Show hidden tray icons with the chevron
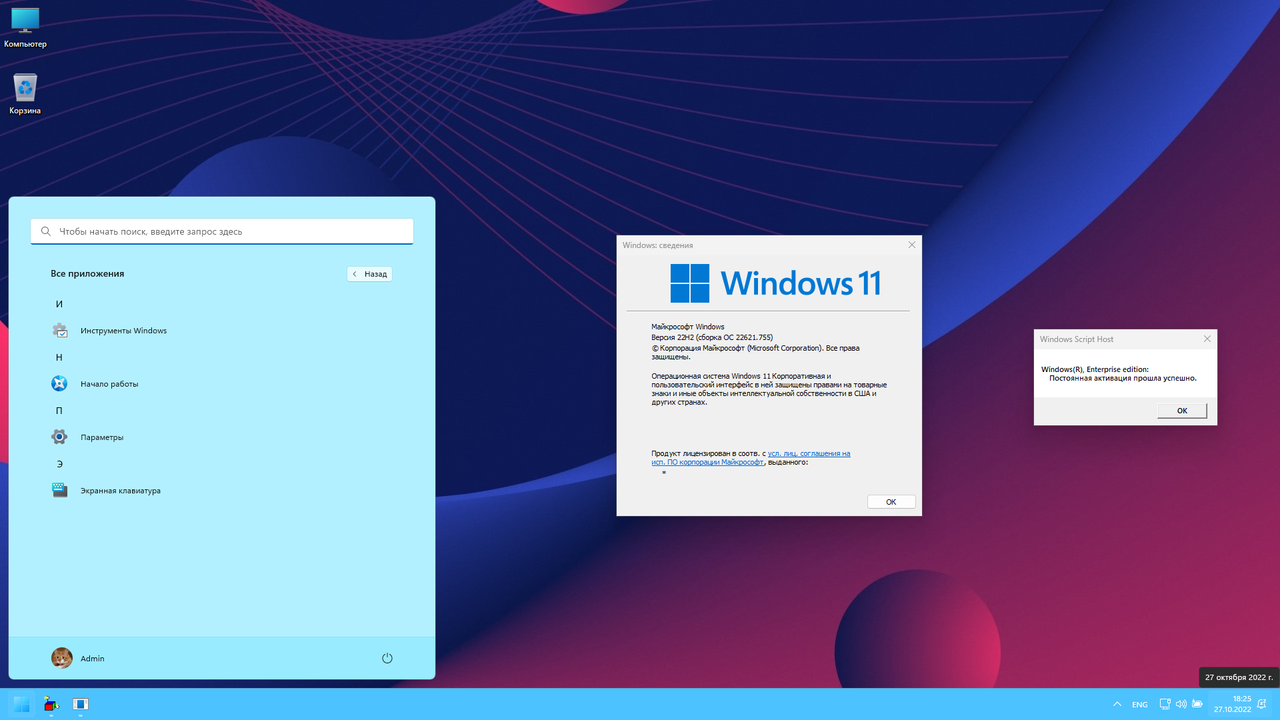Screen dimensions: 1280x720 1117,704
